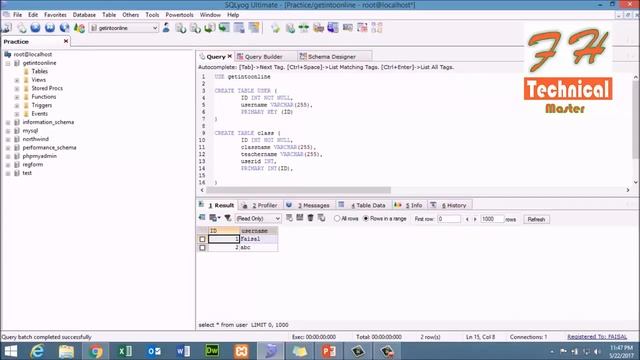
Task: Click the username column header
Action: click(258, 231)
